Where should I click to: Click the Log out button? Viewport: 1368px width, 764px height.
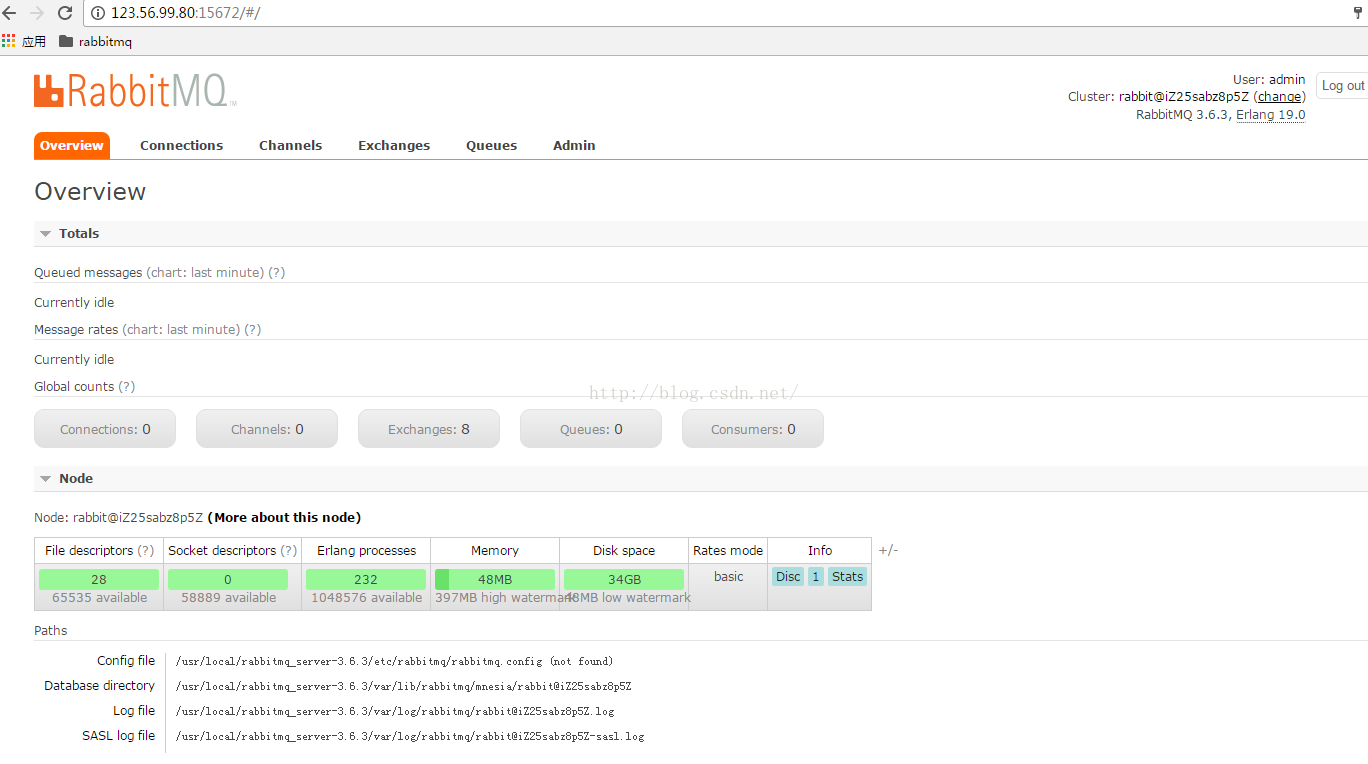point(1342,86)
